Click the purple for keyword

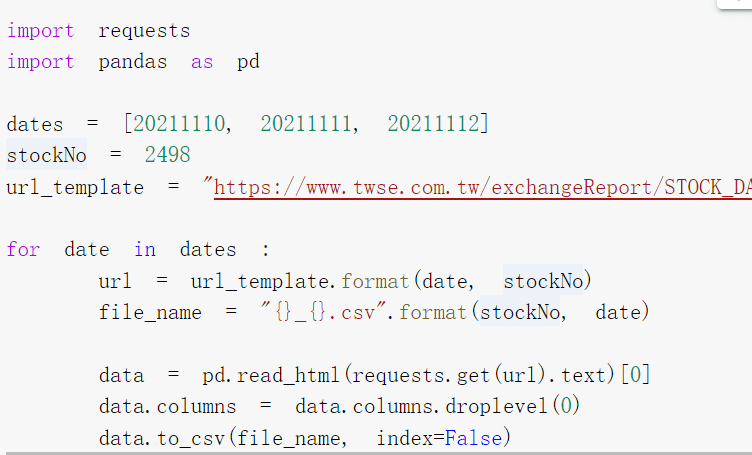23,249
